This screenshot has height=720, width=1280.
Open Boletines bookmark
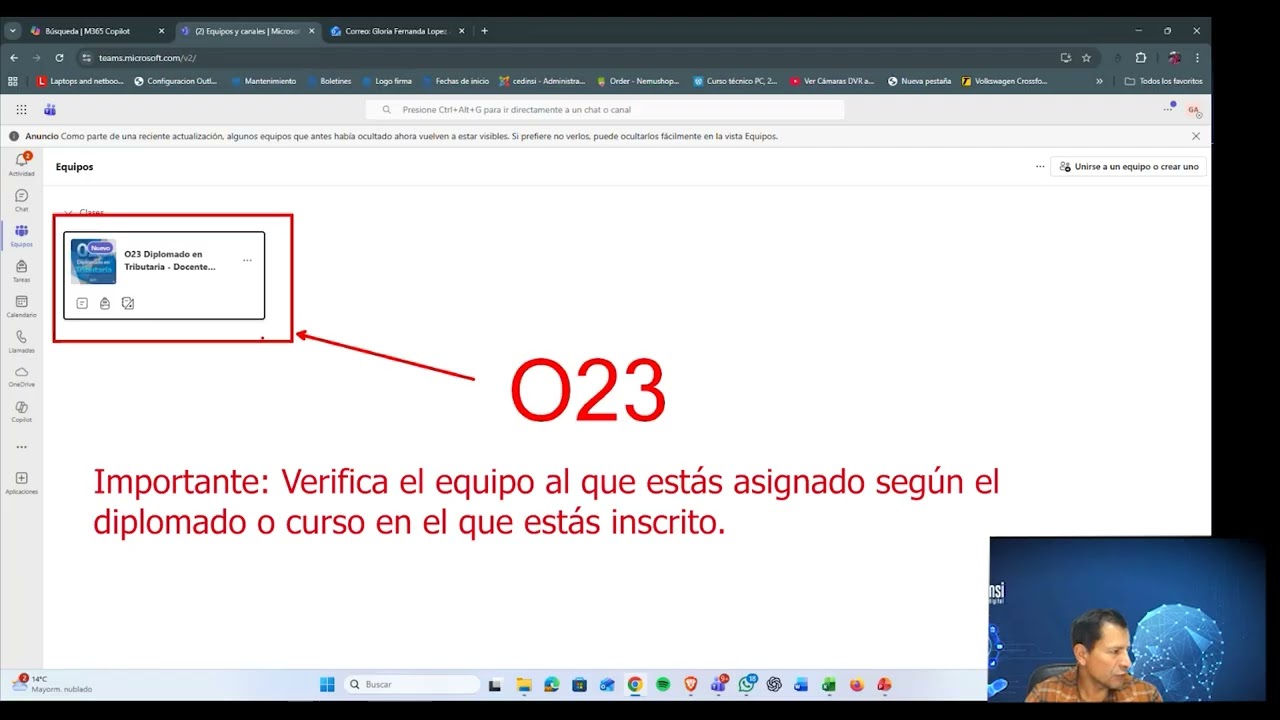click(329, 81)
